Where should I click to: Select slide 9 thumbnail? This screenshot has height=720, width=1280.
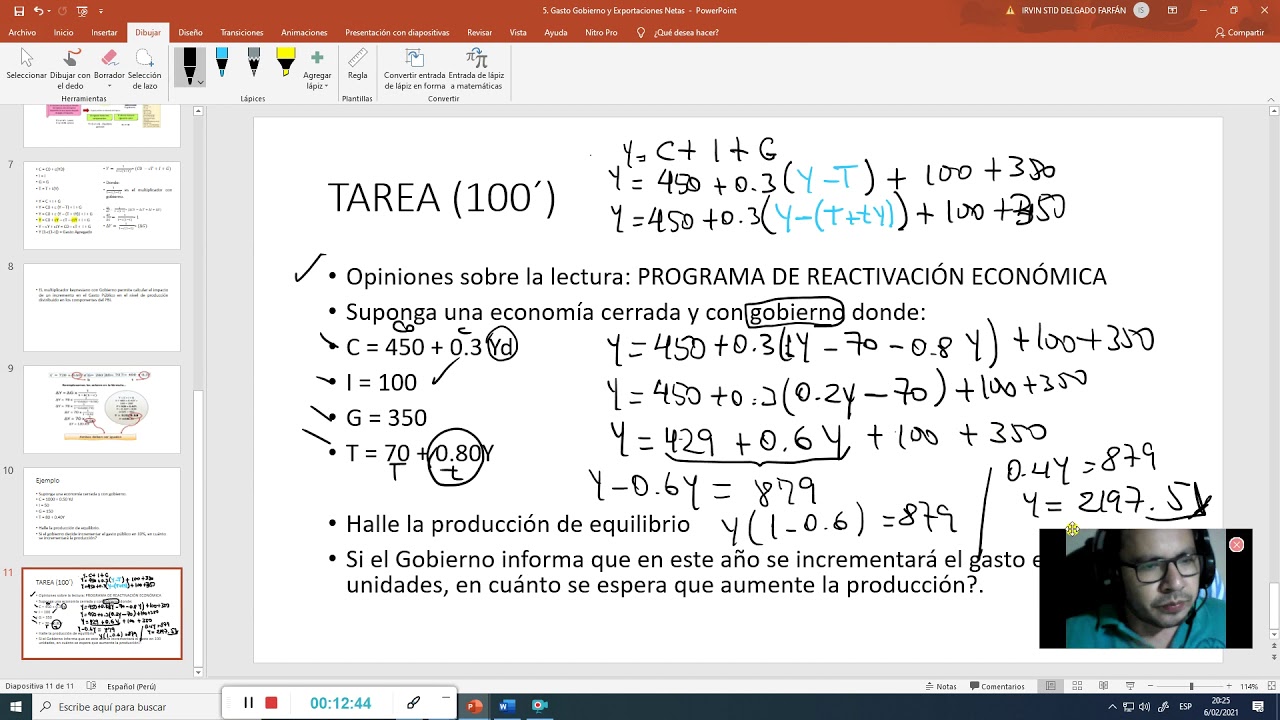coord(101,409)
